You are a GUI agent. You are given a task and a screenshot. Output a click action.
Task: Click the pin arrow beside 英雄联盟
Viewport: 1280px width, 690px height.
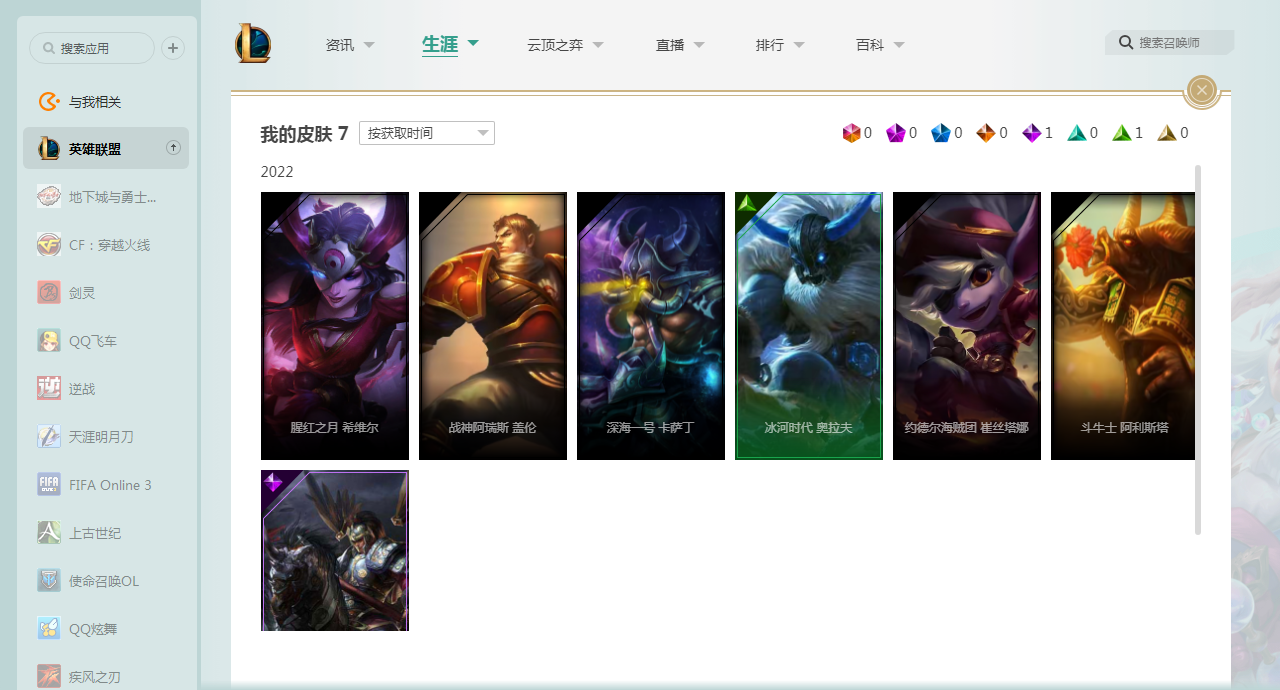point(173,148)
